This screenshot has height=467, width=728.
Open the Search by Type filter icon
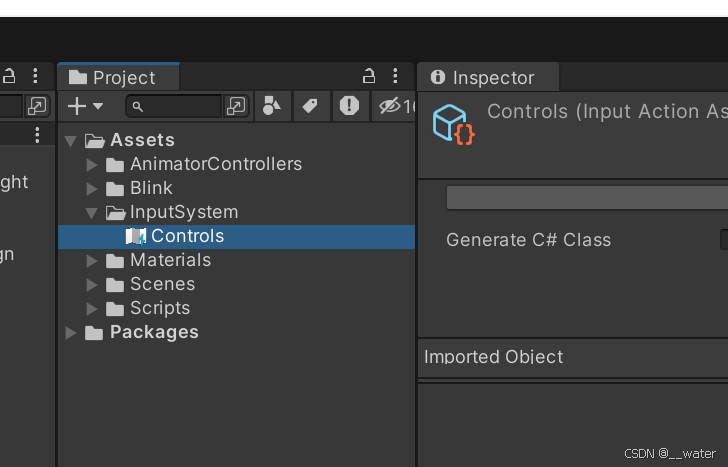coord(272,106)
